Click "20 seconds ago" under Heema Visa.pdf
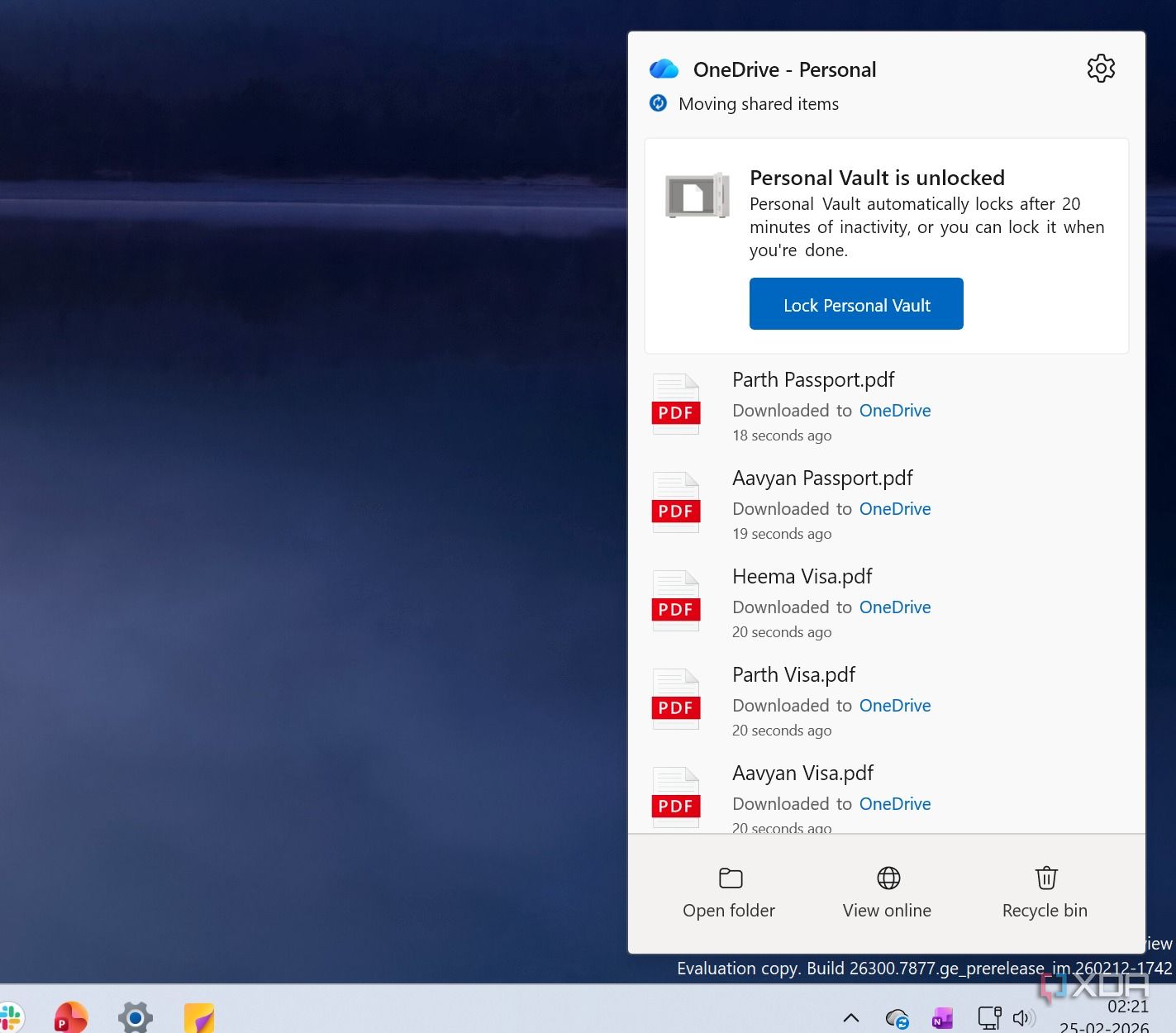1176x1033 pixels. pyautogui.click(x=782, y=632)
